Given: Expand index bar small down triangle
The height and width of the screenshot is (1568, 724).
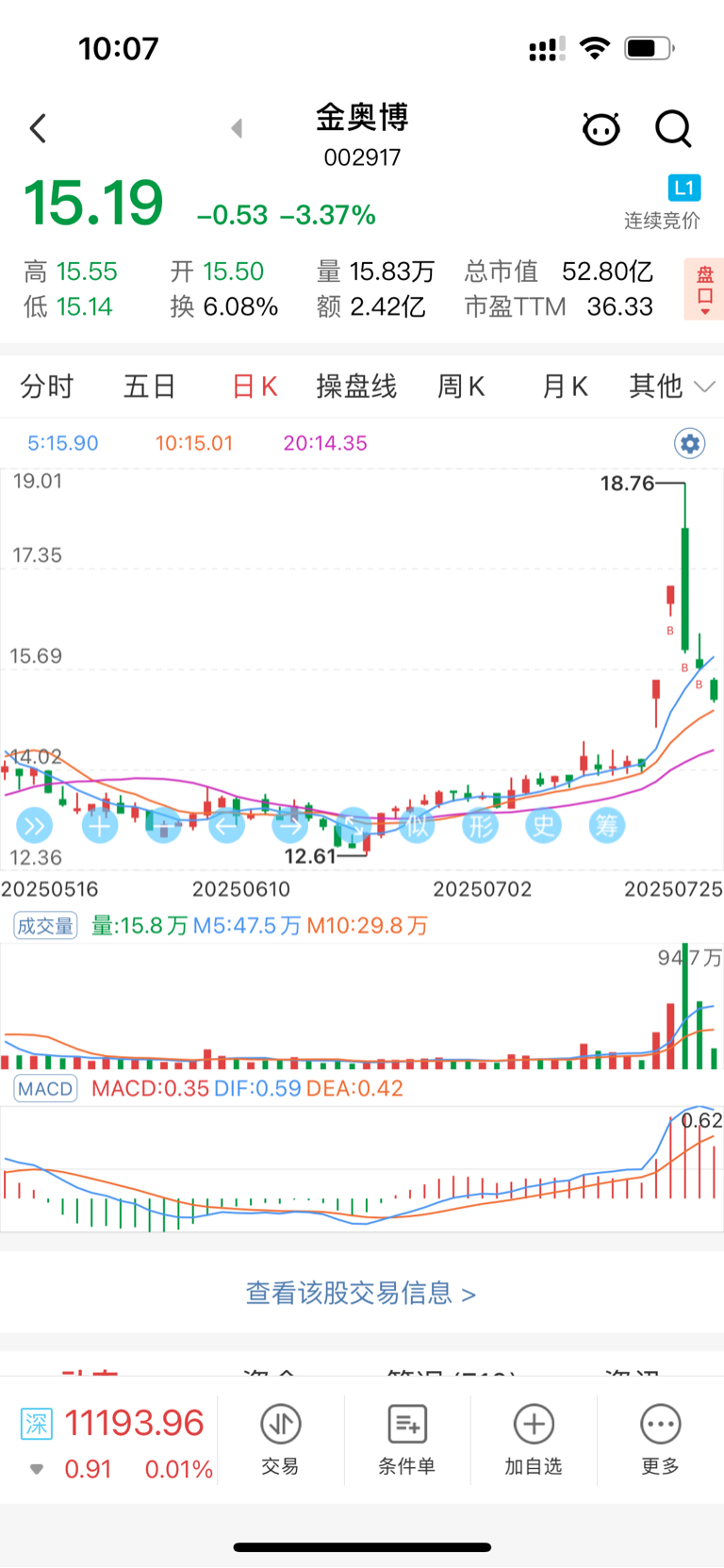Looking at the screenshot, I should pos(37,1469).
